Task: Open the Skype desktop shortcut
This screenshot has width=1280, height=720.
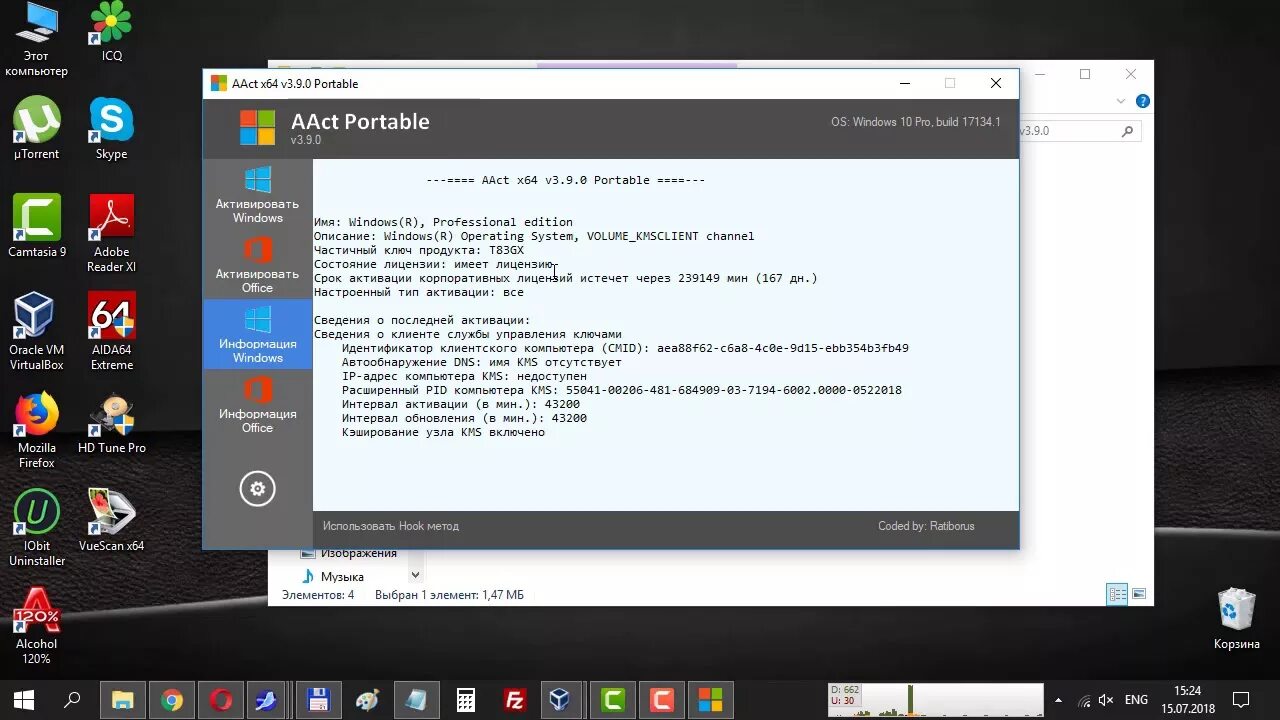Action: coord(112,128)
